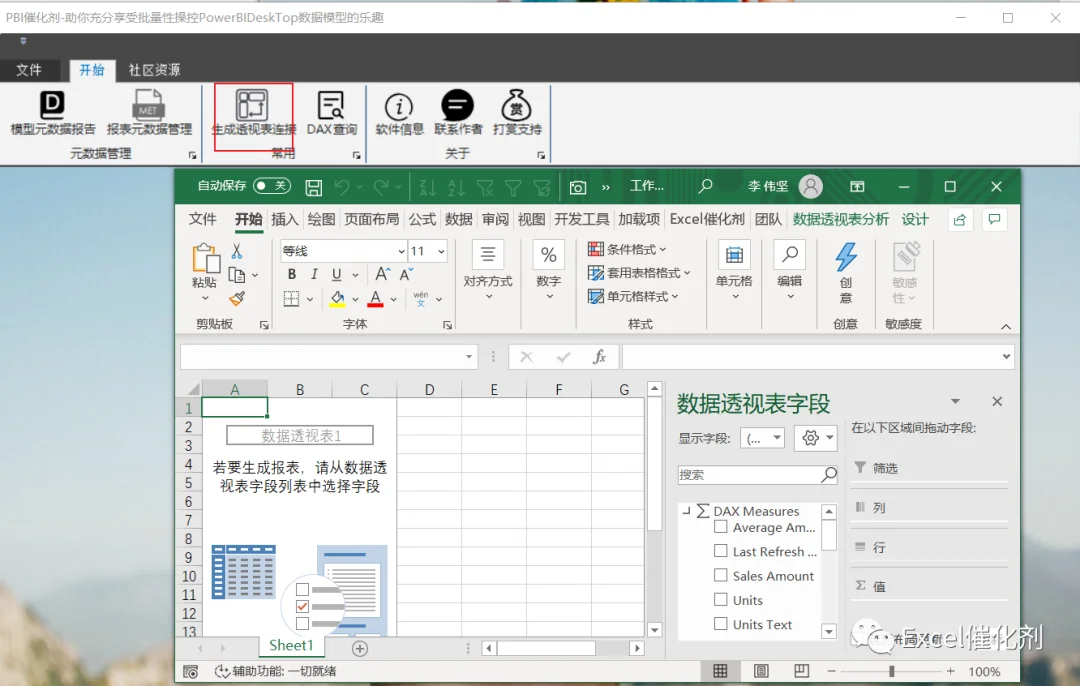Tick the Sales Amount field checkbox
1080x686 pixels.
pos(720,575)
